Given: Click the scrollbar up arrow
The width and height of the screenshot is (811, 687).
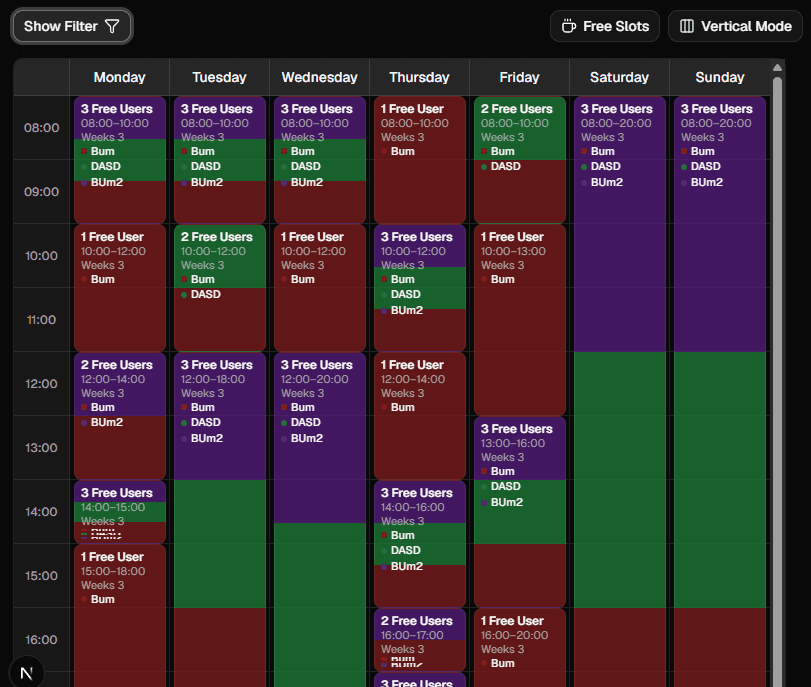Looking at the screenshot, I should (x=777, y=67).
